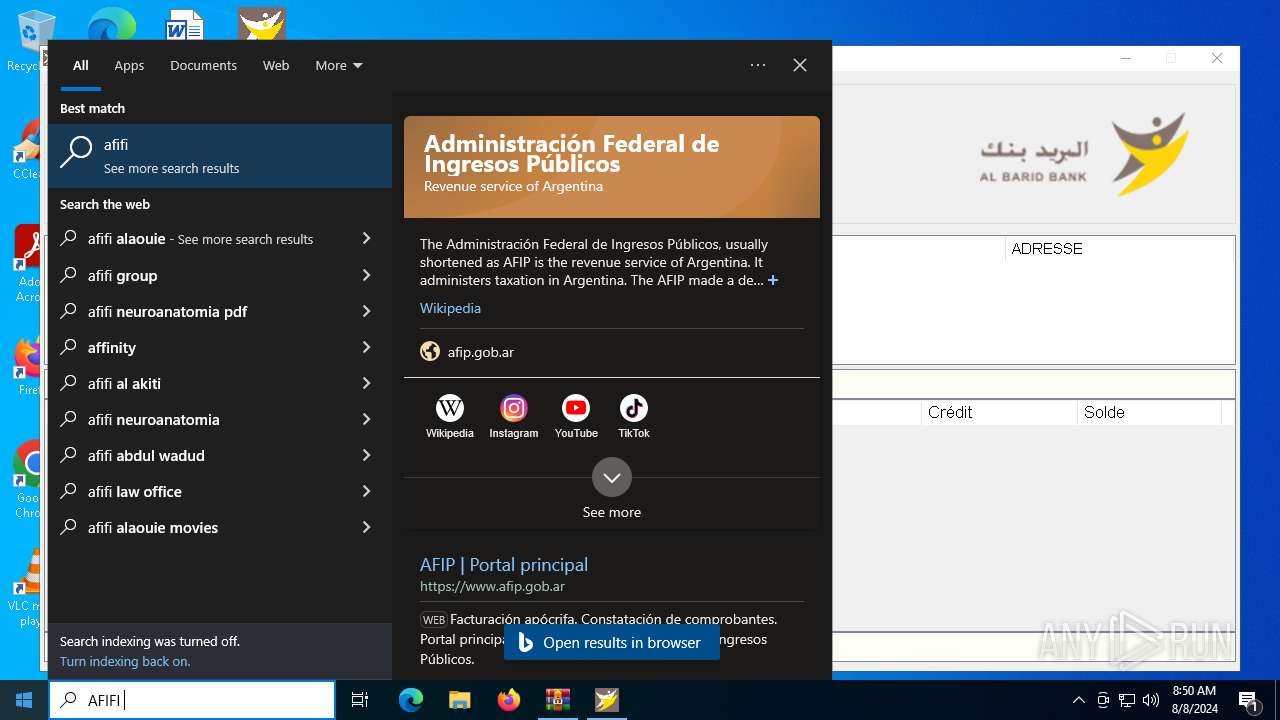Click See more down-arrow button

pyautogui.click(x=612, y=477)
